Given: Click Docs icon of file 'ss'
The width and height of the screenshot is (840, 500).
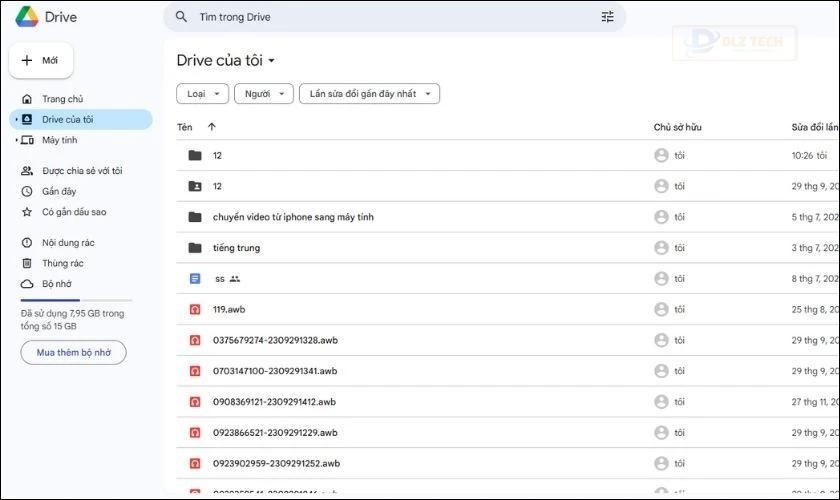Looking at the screenshot, I should click(x=195, y=279).
